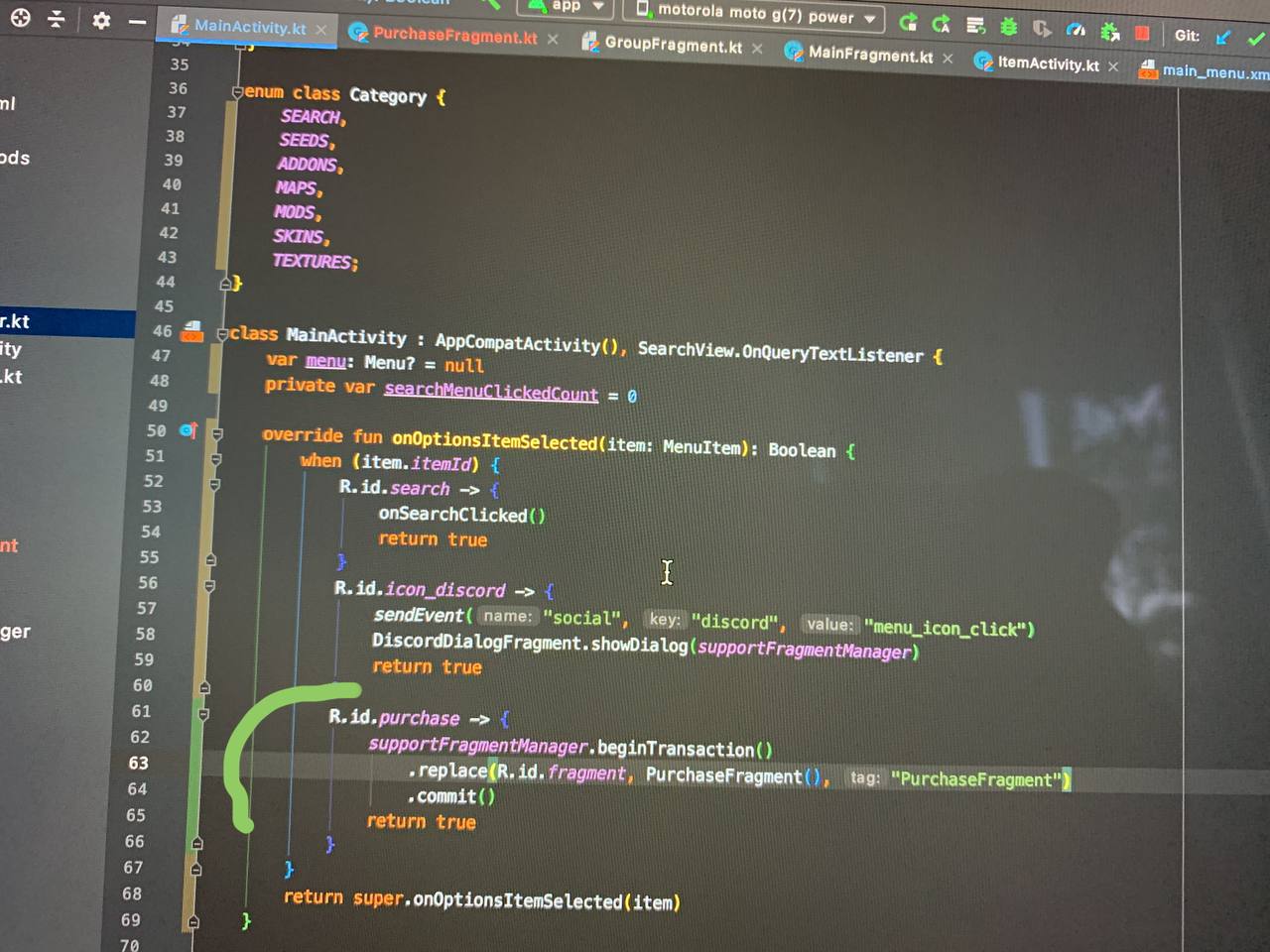Open the app run configuration dropdown

tap(567, 6)
